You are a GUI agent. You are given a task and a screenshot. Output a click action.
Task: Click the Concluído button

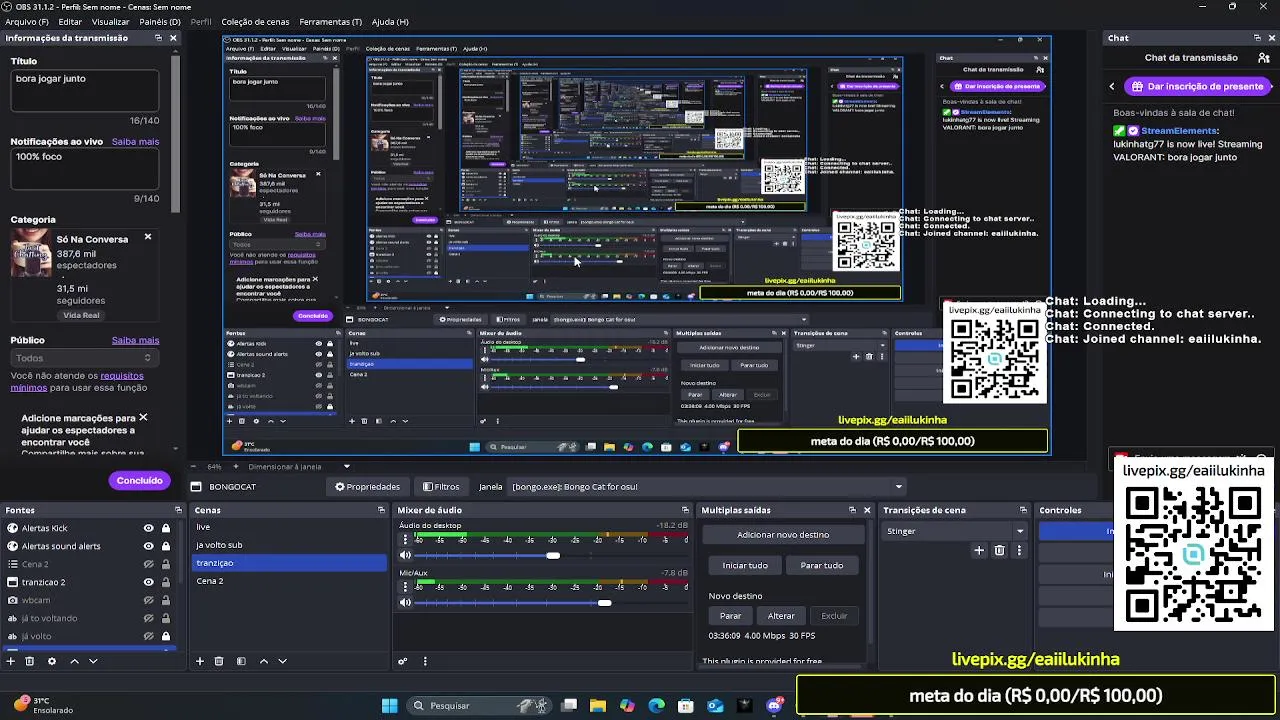(x=139, y=481)
